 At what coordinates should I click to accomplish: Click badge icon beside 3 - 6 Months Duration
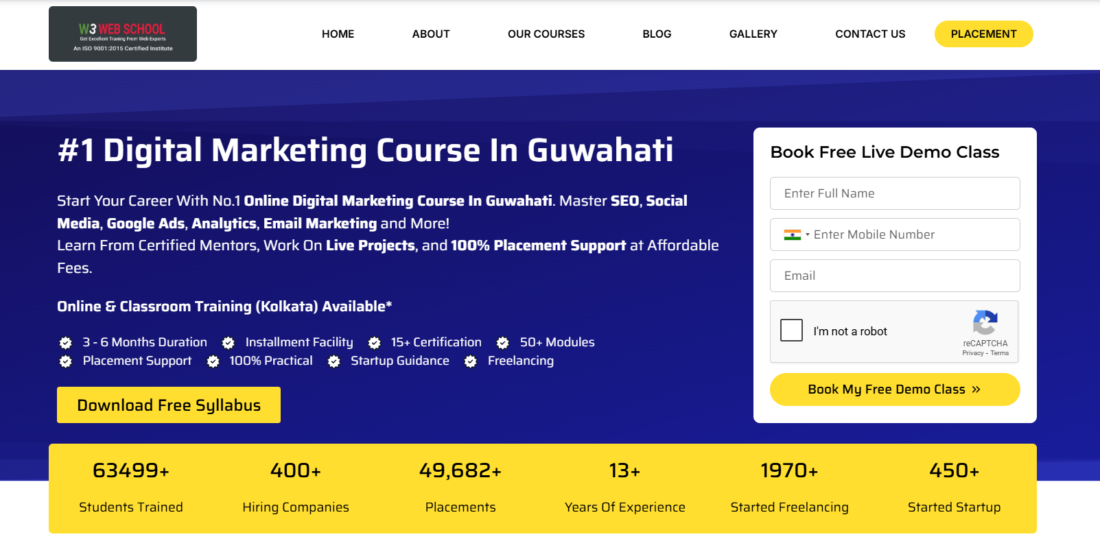65,343
